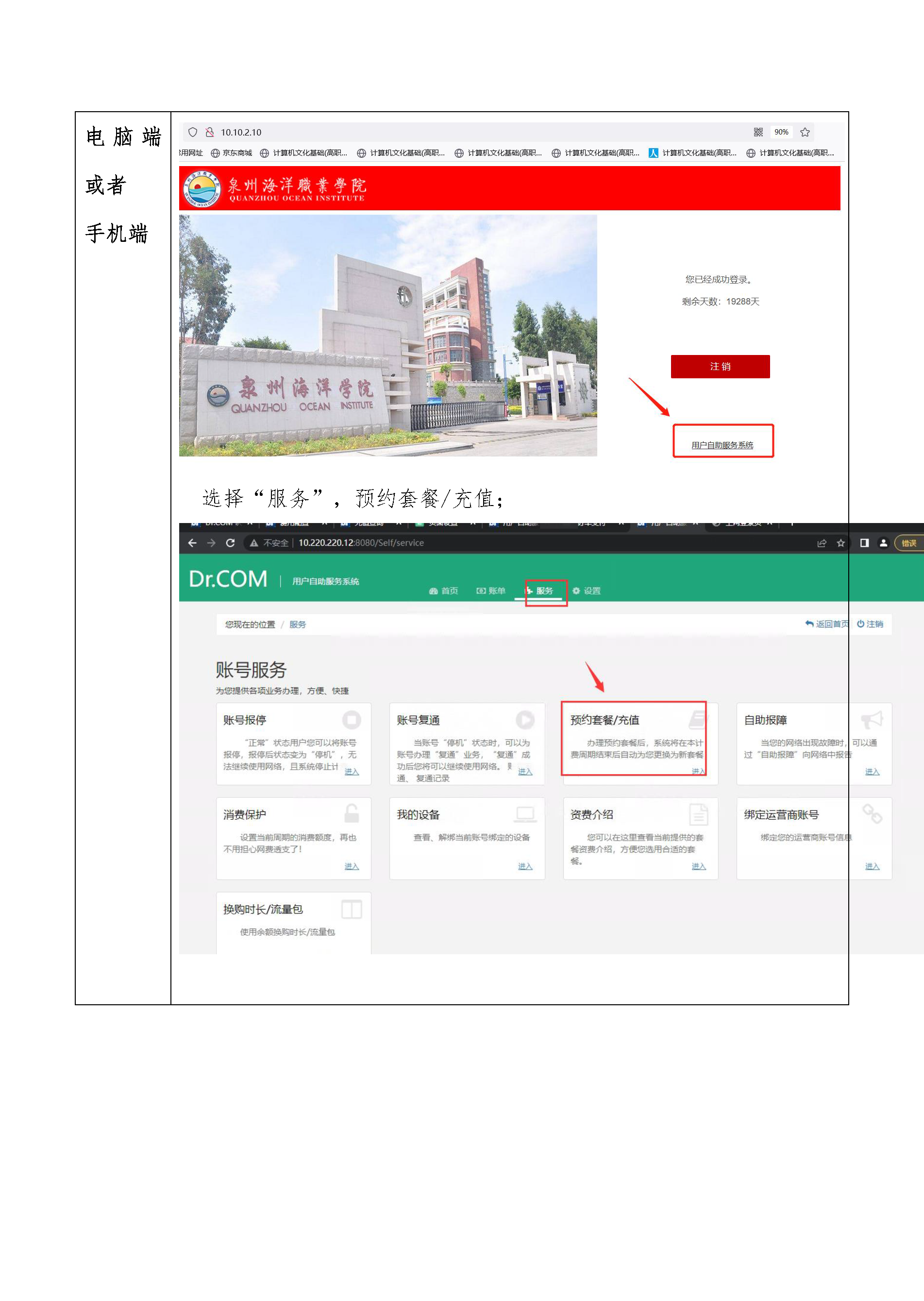
Task: Click the QR code icon in address bar
Action: [x=758, y=132]
